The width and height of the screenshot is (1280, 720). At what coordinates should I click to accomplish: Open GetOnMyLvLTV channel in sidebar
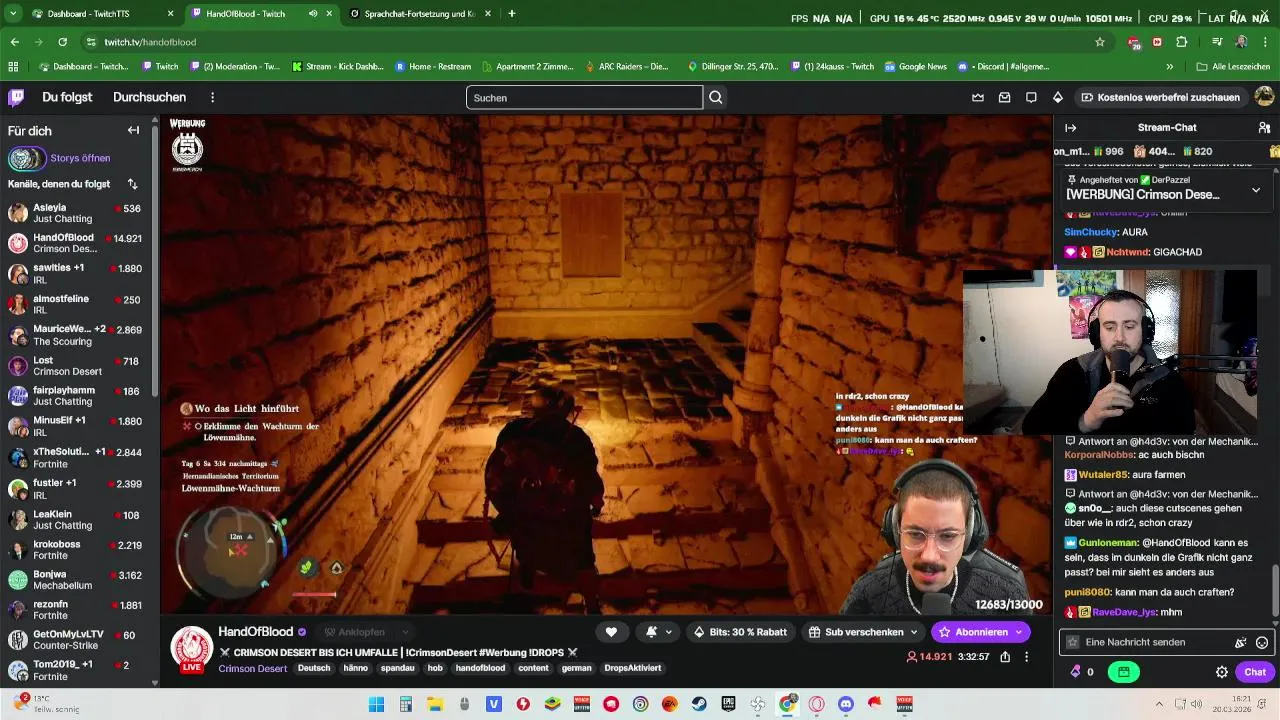[x=75, y=640]
